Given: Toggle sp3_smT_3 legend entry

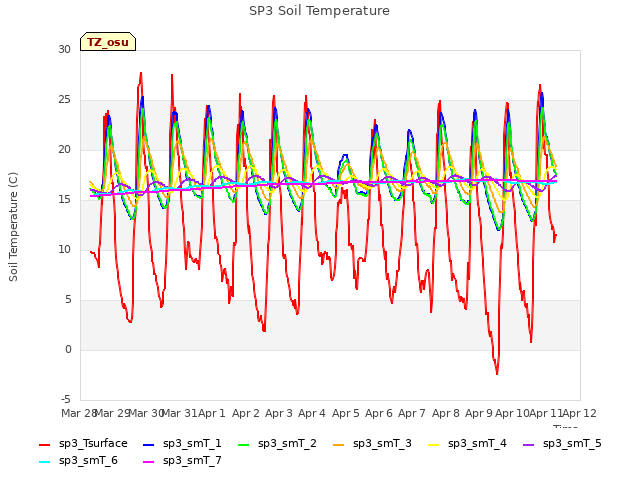Looking at the screenshot, I should pos(372,443).
